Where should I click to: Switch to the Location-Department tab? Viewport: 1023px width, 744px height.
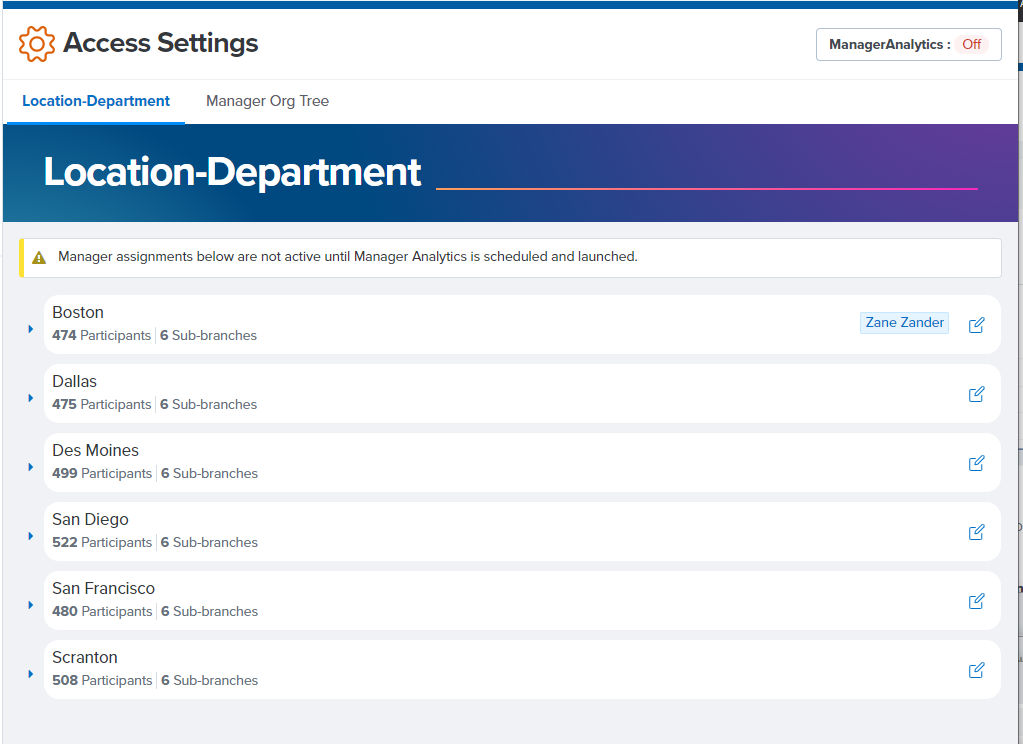(96, 101)
